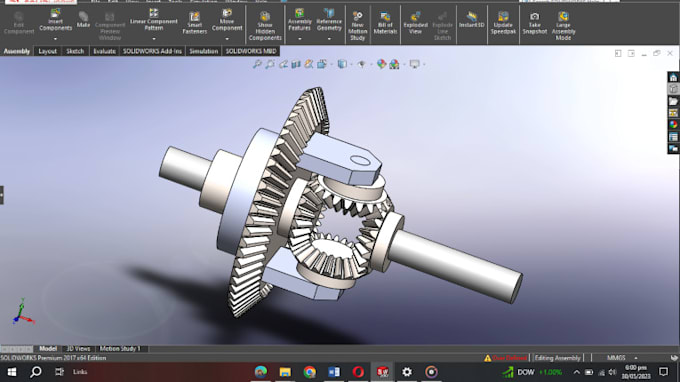Click Dynamic Annotation Views icon
This screenshot has width=680, height=382.
coord(309,64)
